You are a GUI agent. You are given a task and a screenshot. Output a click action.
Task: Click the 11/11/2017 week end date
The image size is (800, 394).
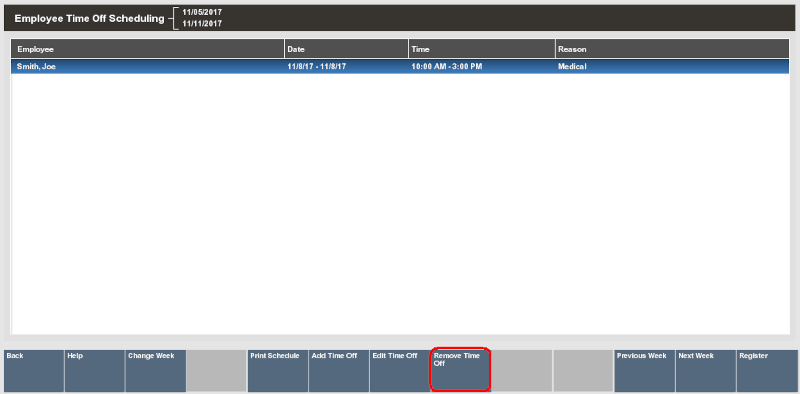202,23
